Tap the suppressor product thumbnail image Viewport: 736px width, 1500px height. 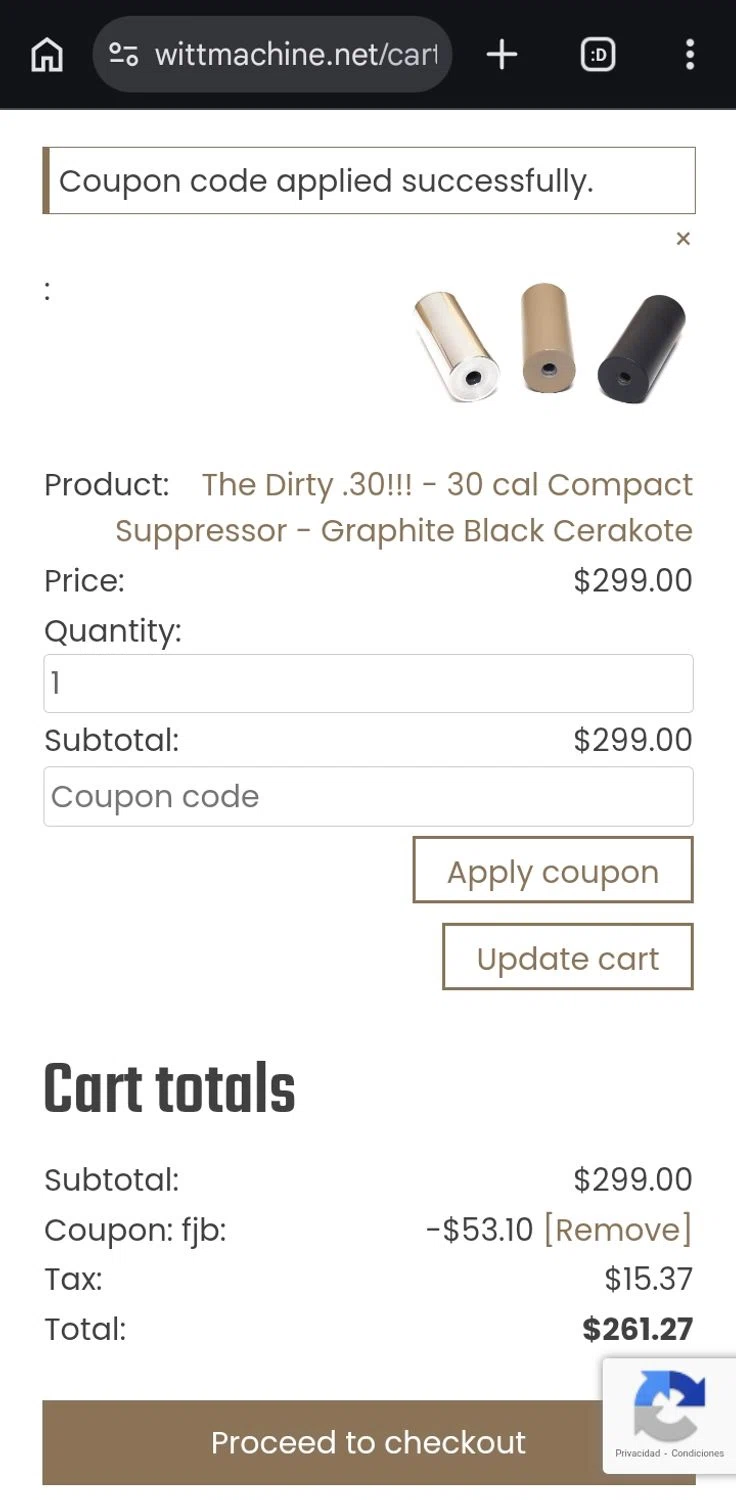pyautogui.click(x=549, y=343)
